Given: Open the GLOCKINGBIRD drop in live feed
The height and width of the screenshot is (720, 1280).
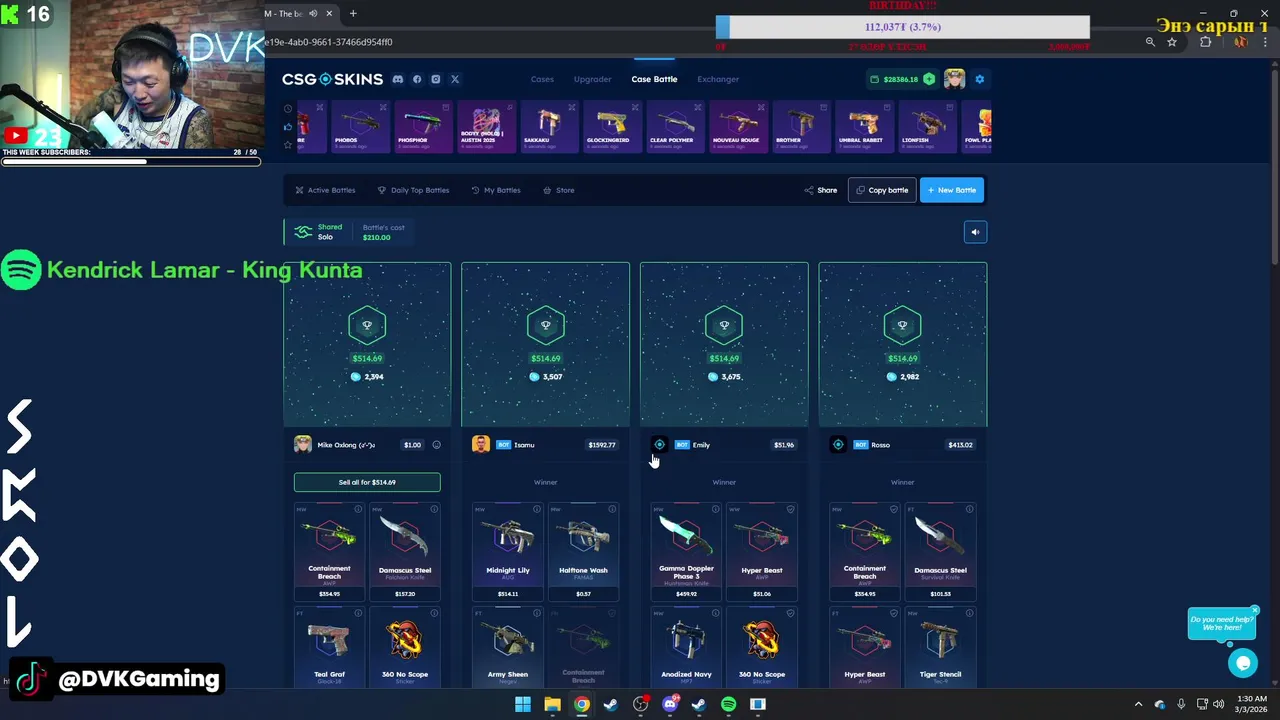Looking at the screenshot, I should click(x=612, y=126).
